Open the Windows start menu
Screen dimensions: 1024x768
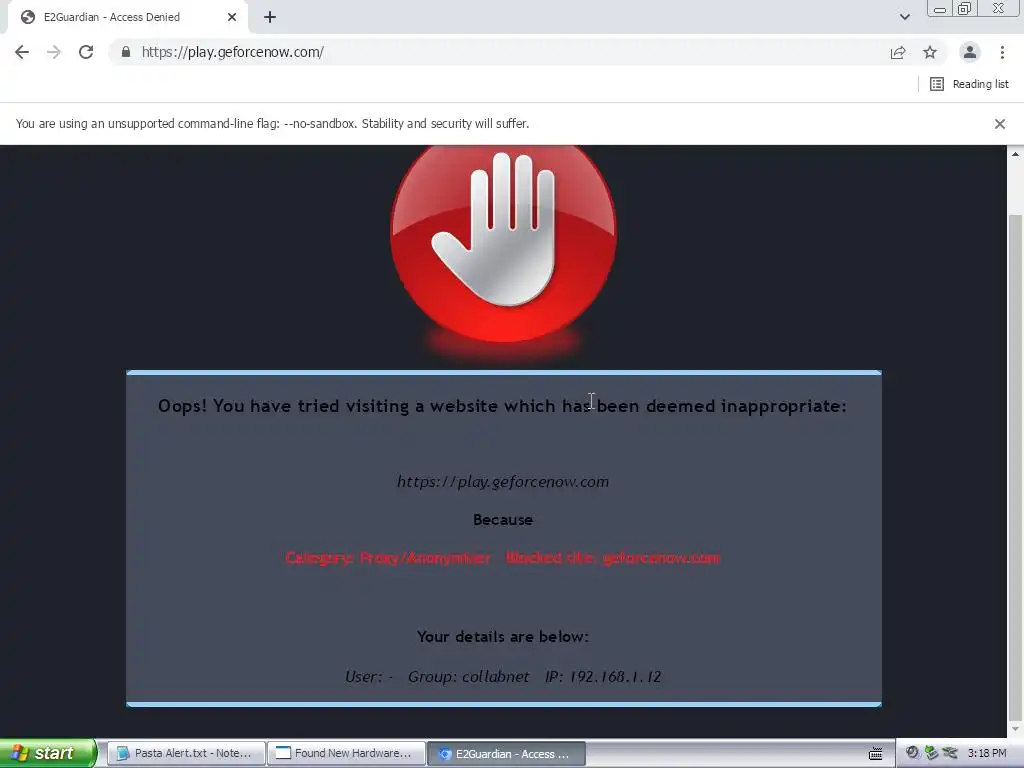48,753
